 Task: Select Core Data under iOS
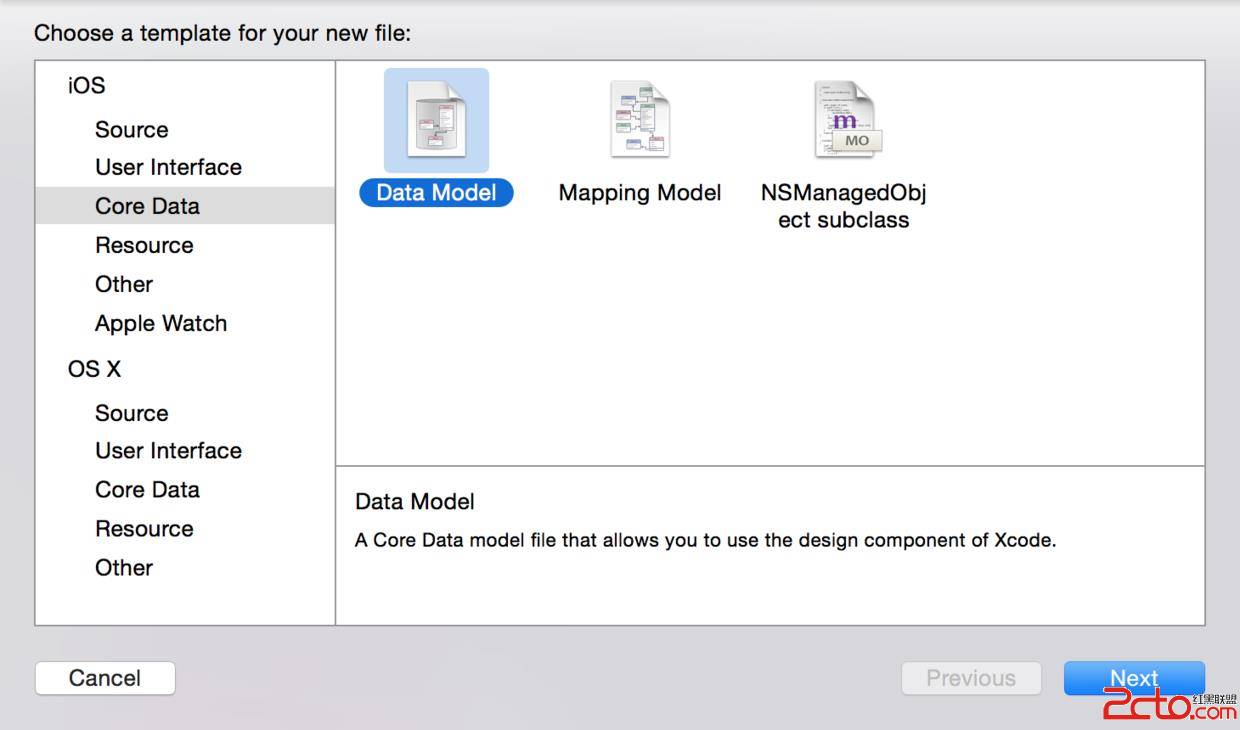[147, 206]
